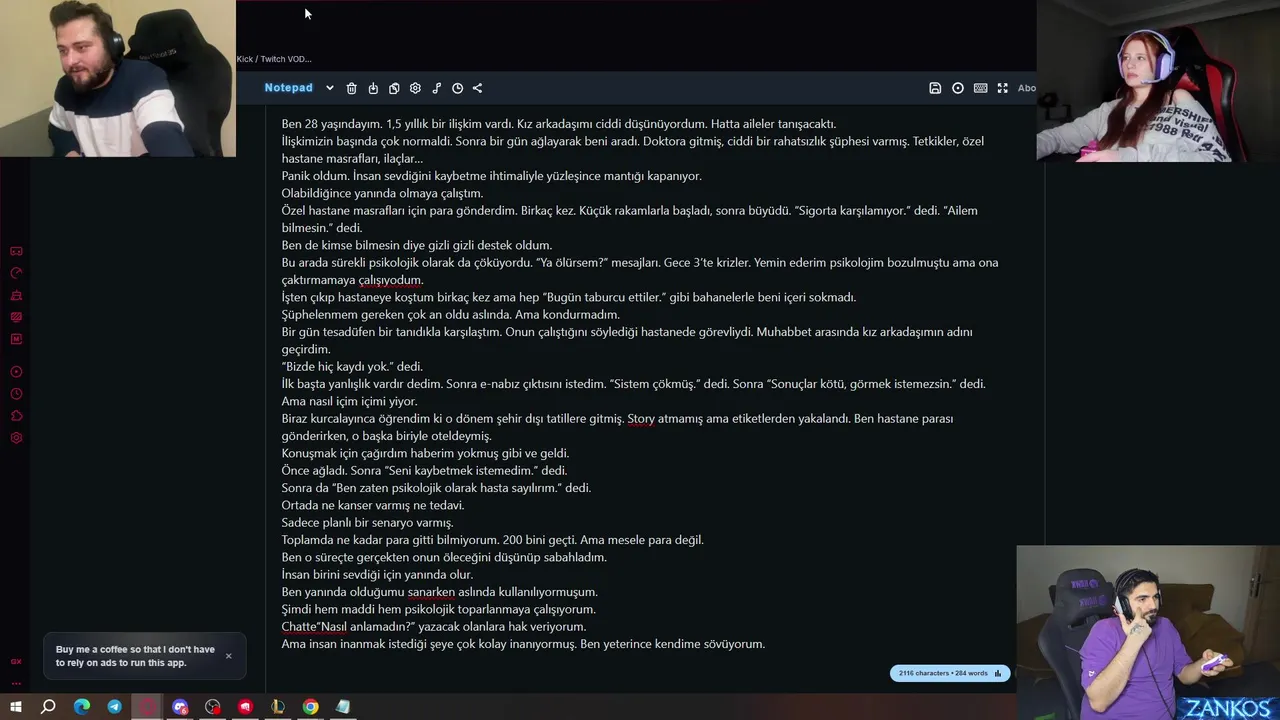The image size is (1280, 720).
Task: Open the extensions cube icon in sidebar
Action: click(x=16, y=416)
